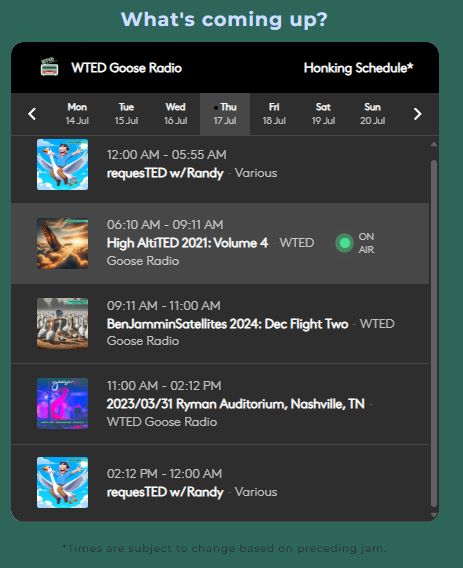Screen dimensions: 463x568
Task: Click the 12:00 AM - 05:55 AM time
Action: 167,155
